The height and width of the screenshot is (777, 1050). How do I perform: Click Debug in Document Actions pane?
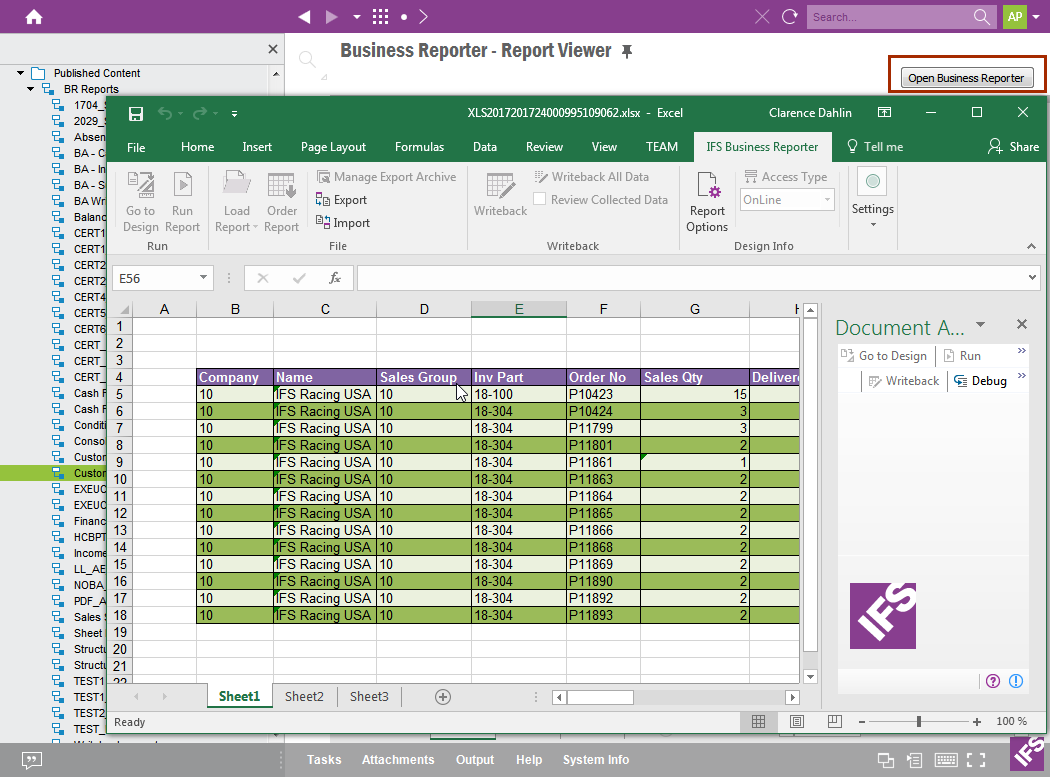[980, 380]
